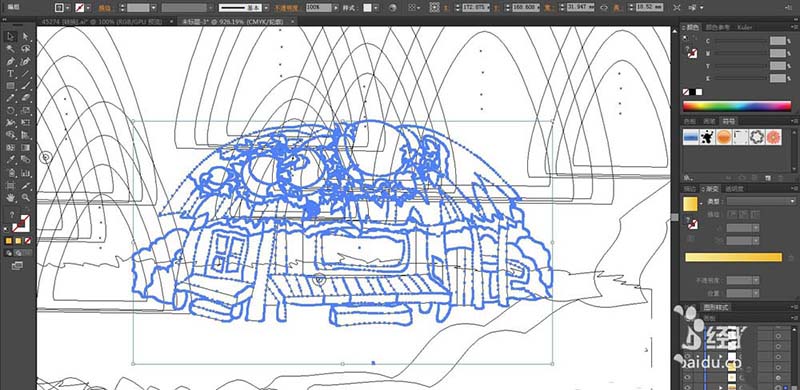
Task: Select the Shape Builder tool
Action: point(10,135)
